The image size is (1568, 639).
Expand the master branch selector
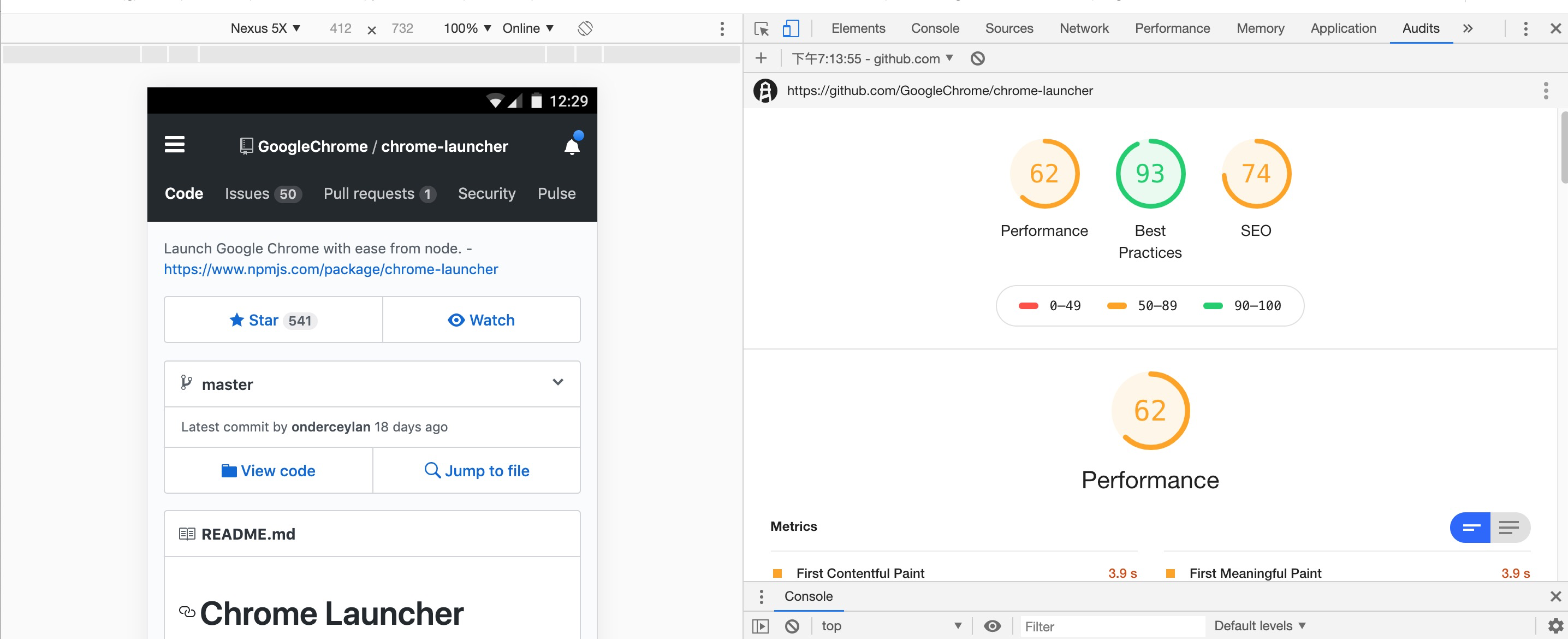click(x=372, y=384)
